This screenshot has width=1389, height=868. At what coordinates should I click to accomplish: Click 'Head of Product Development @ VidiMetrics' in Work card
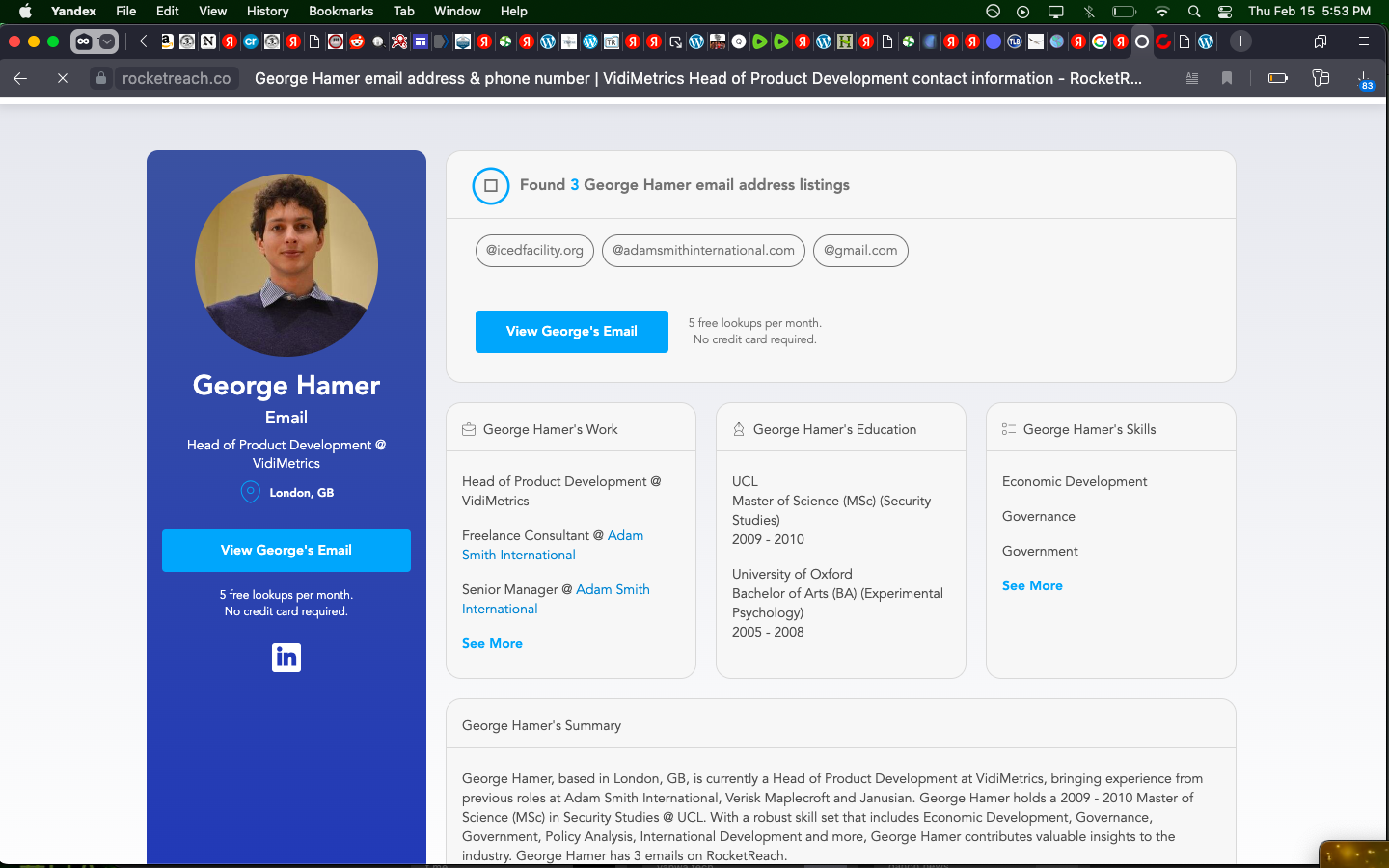coord(561,491)
